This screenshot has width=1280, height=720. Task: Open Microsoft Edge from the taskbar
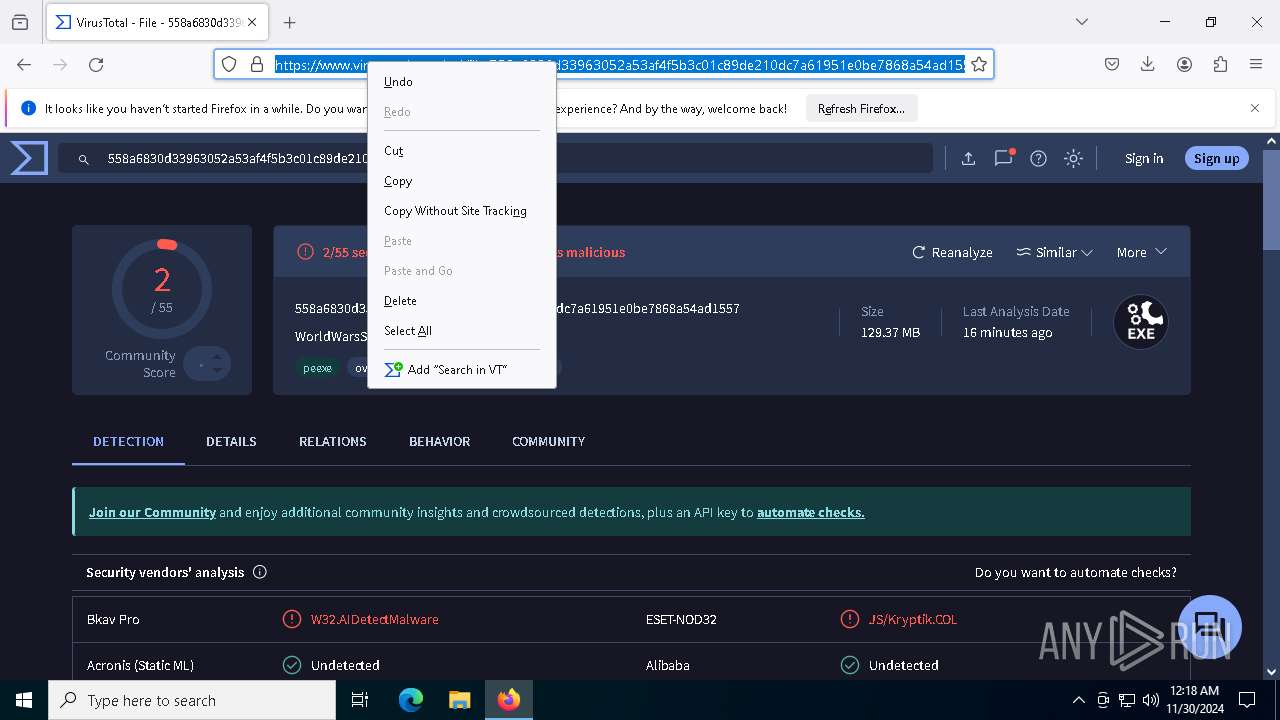coord(411,700)
